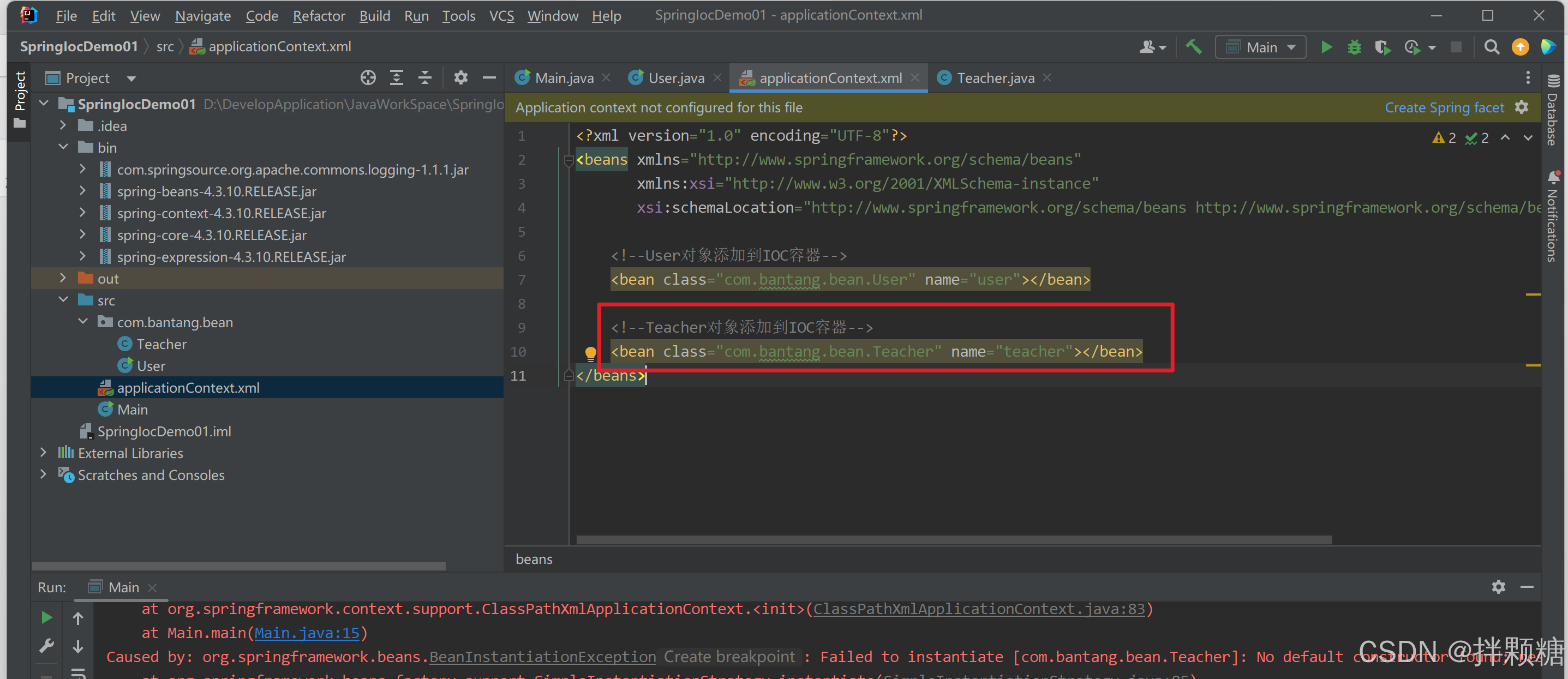Toggle the Database tool window side tab
1568x679 pixels.
coord(1553,110)
